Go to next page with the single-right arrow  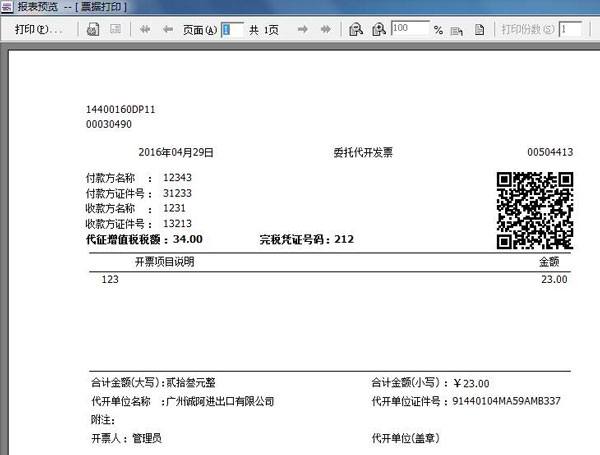[304, 30]
